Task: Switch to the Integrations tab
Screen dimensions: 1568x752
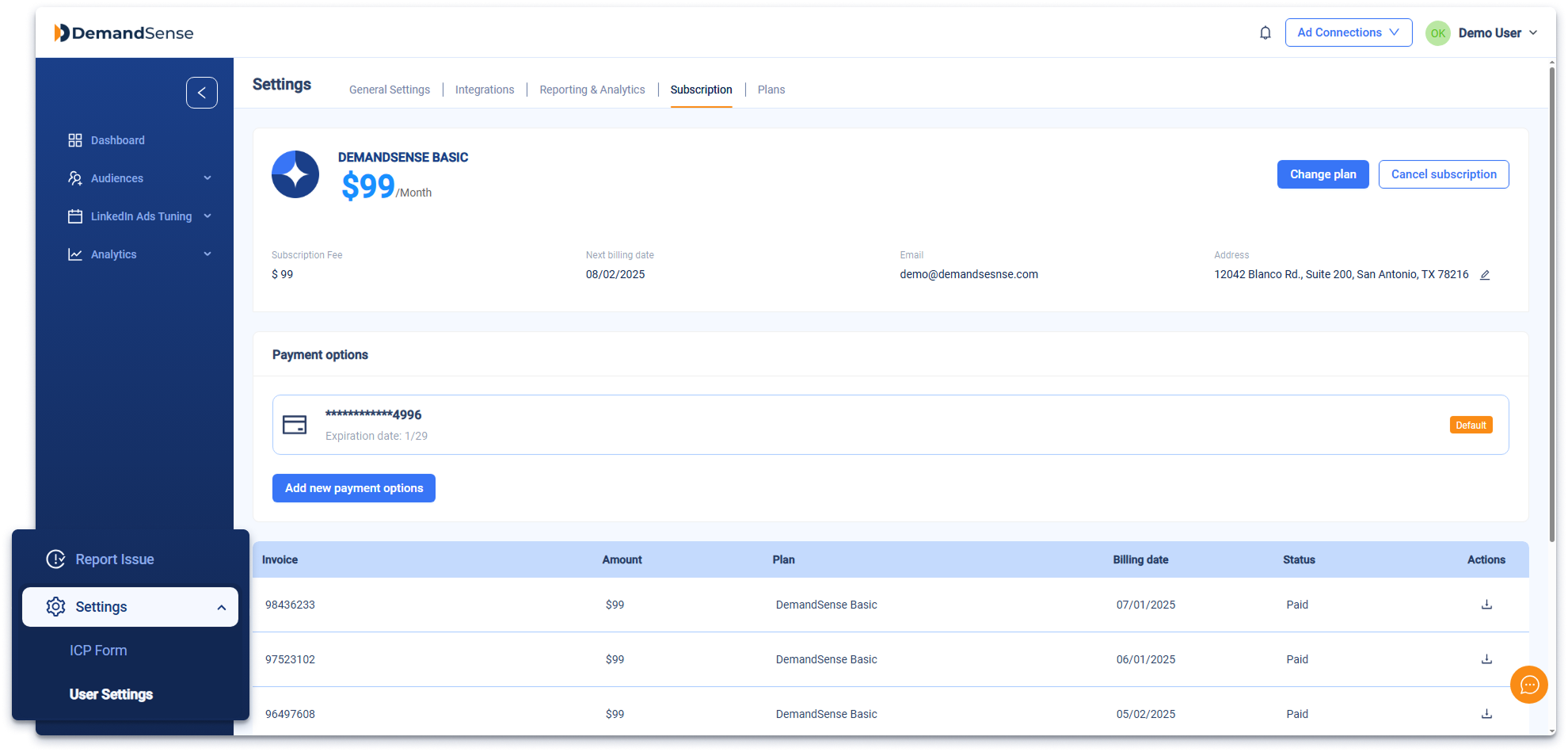Action: [x=485, y=90]
